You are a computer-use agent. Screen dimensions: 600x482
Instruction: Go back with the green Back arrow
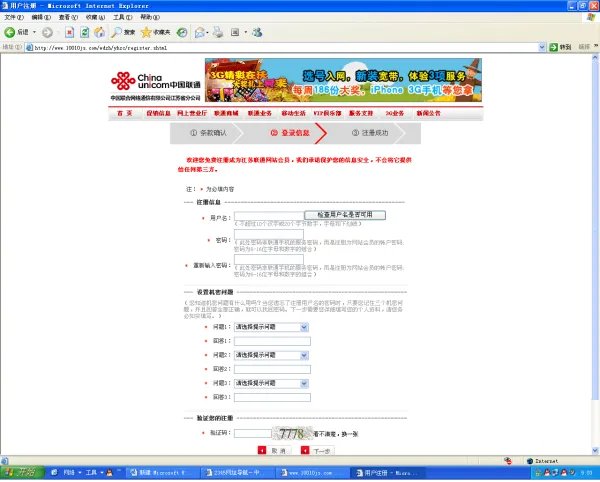point(10,33)
